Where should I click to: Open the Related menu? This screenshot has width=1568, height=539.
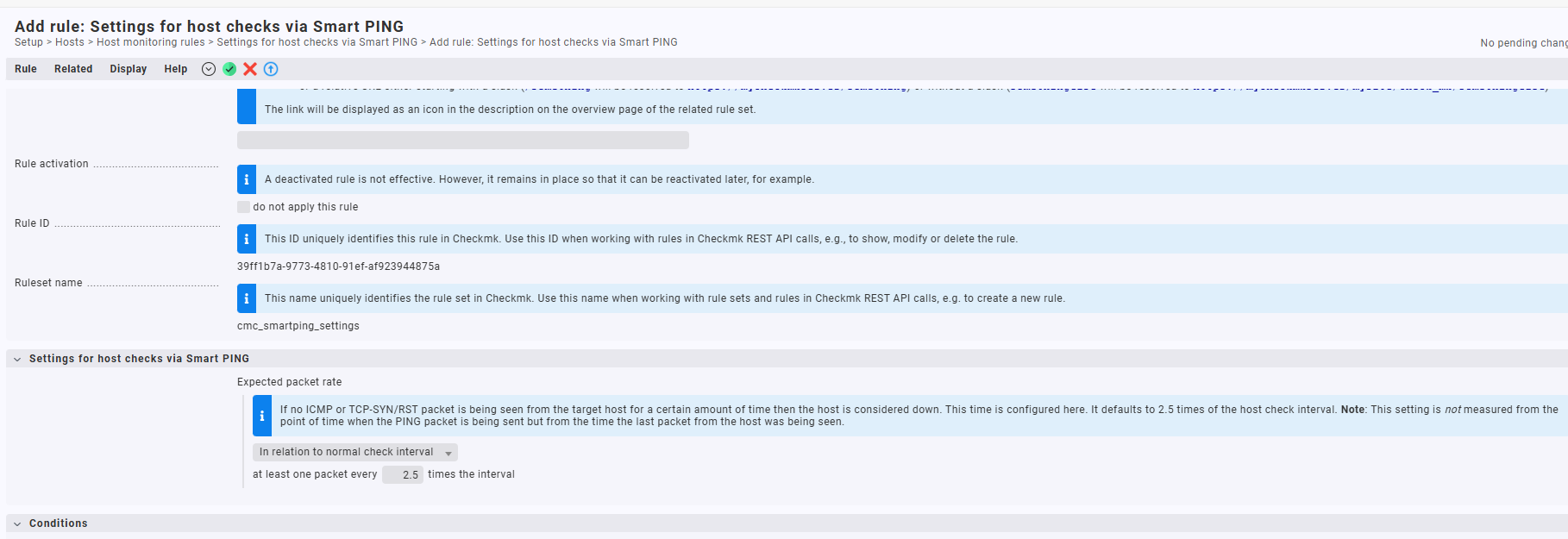(x=73, y=69)
